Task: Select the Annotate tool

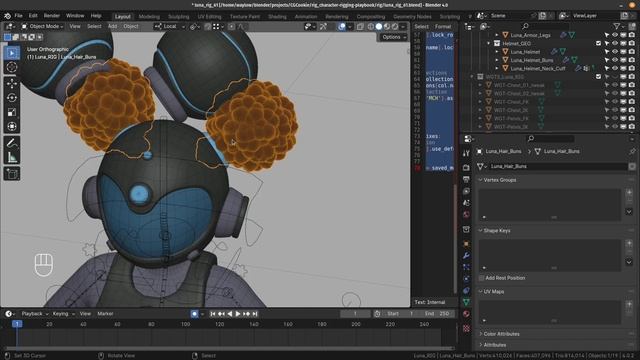Action: pyautogui.click(x=11, y=143)
